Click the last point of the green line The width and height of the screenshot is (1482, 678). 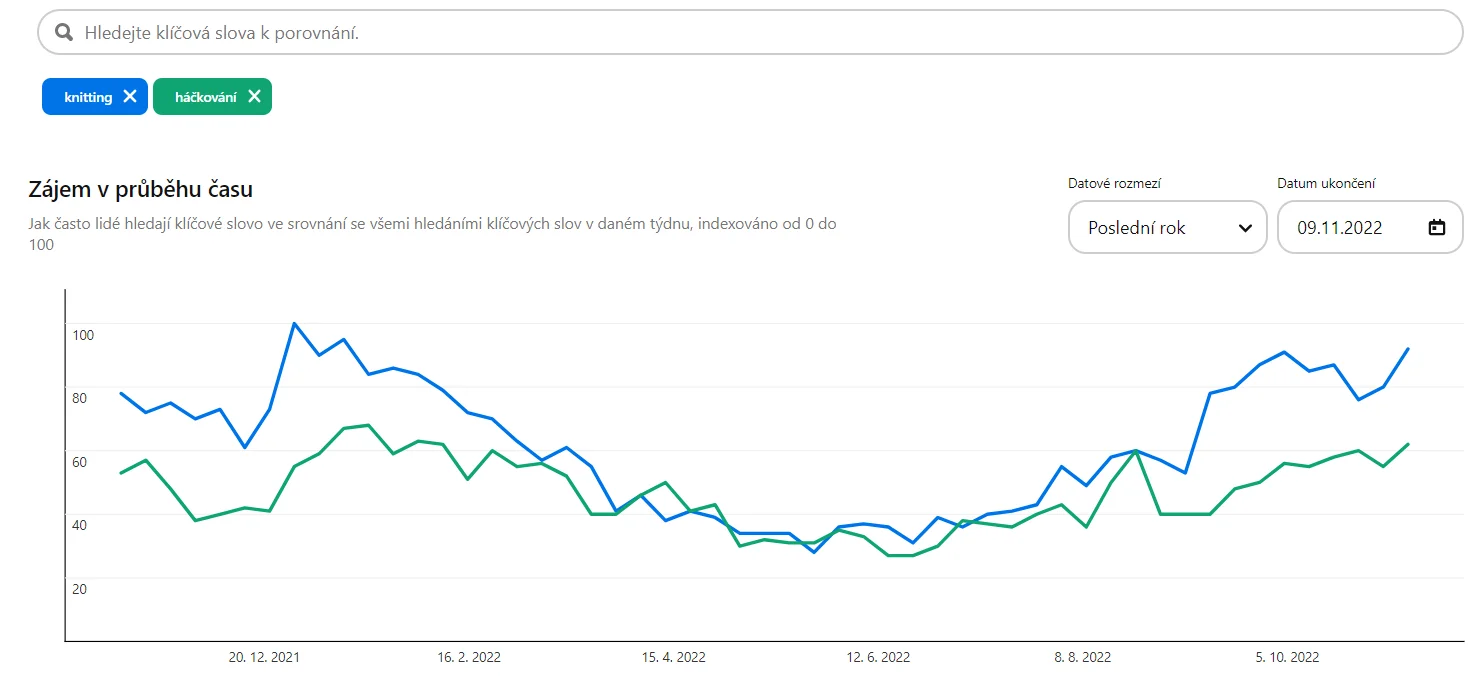point(1408,444)
